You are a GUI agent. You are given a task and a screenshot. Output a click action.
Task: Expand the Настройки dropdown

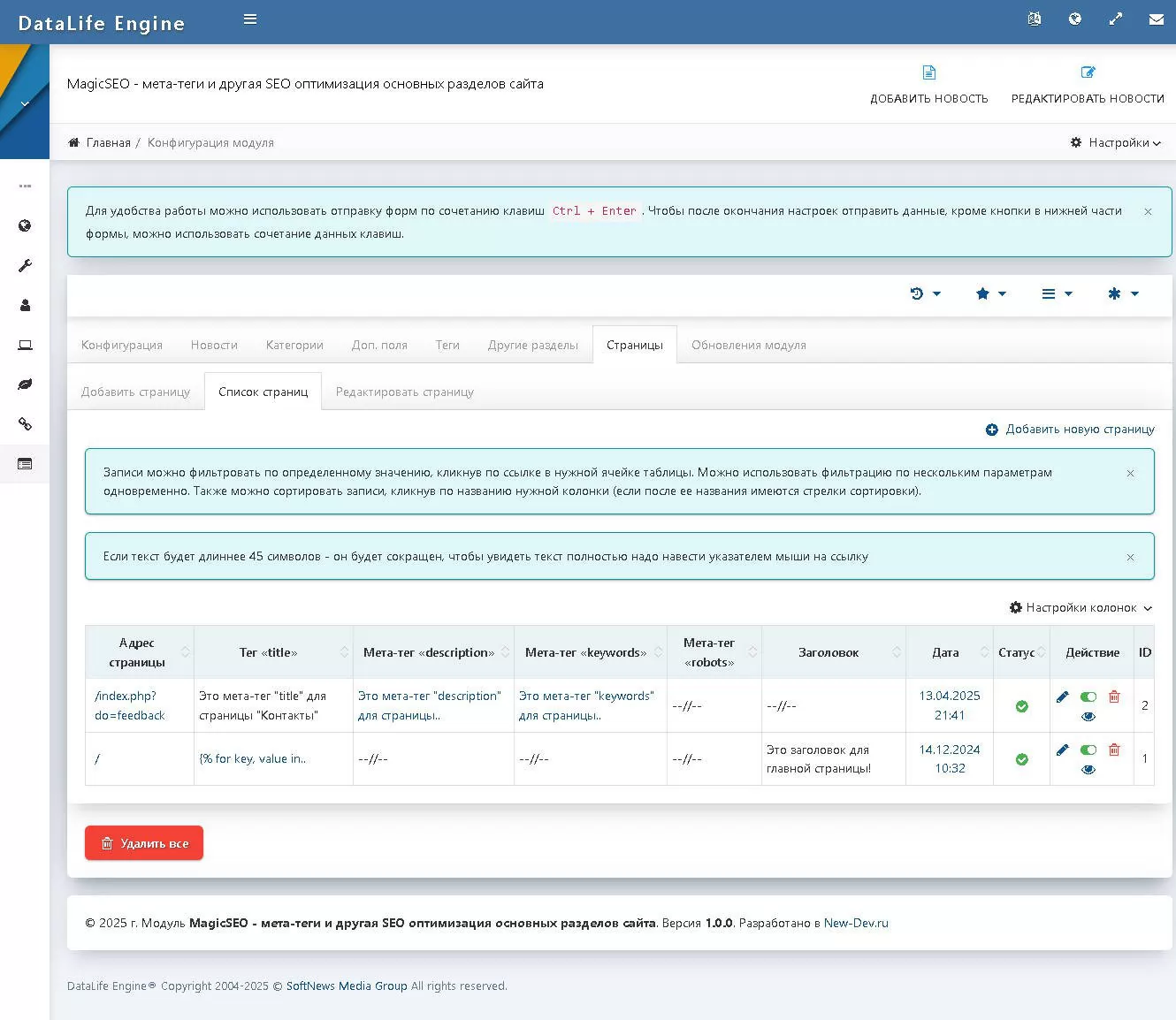tap(1115, 142)
